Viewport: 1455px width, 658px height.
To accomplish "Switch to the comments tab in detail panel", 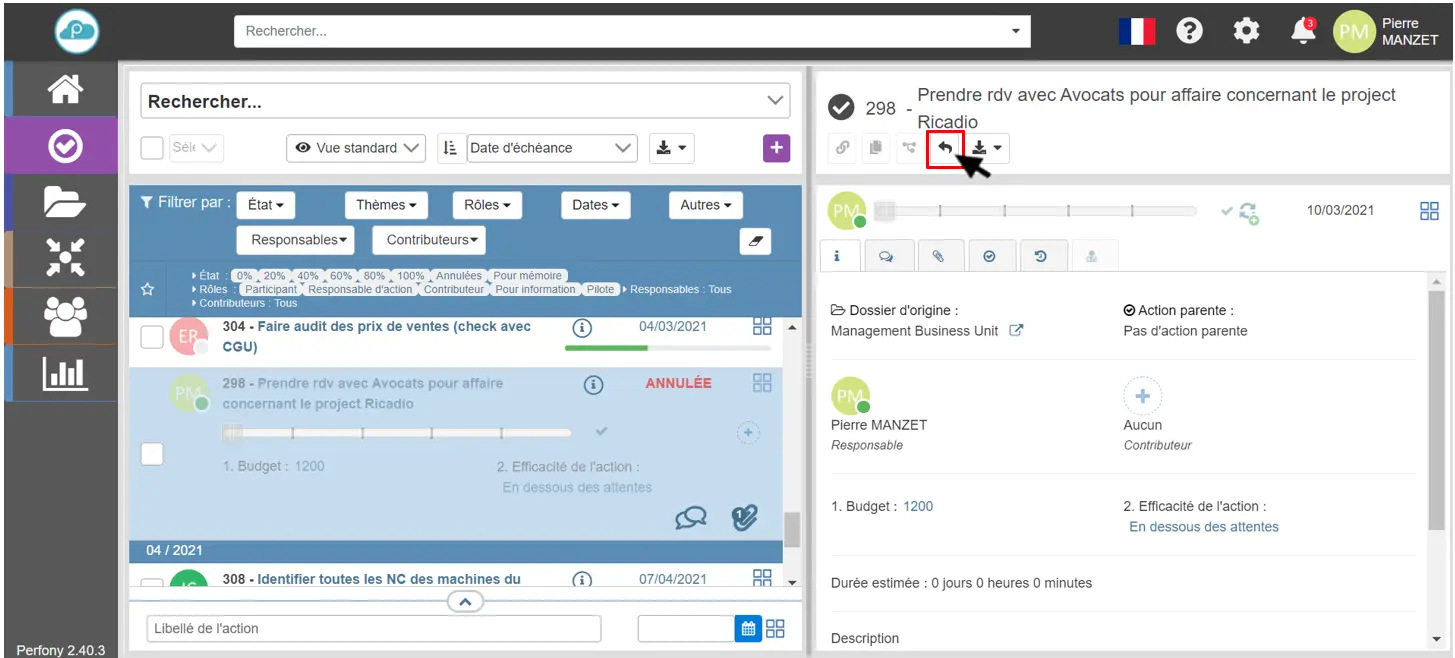I will (x=886, y=256).
